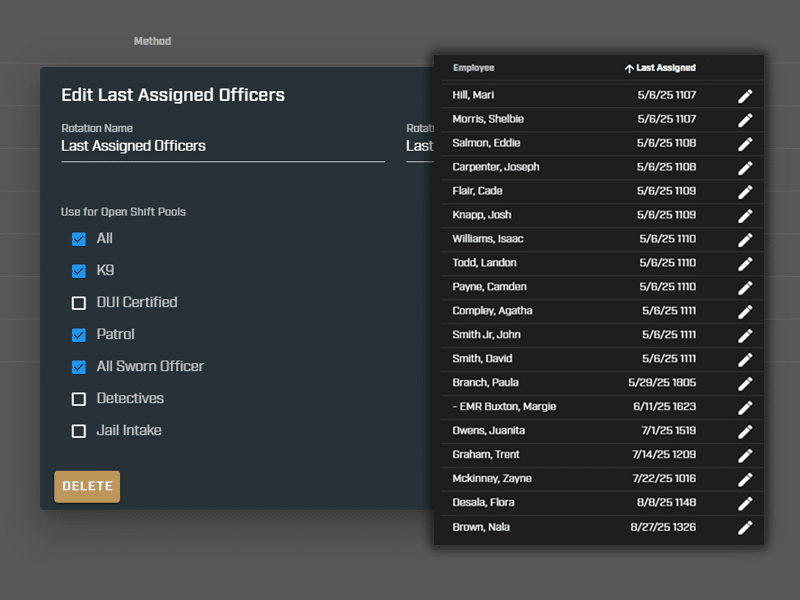Image resolution: width=800 pixels, height=600 pixels.
Task: Enable the DUI Certified checkbox
Action: [79, 303]
